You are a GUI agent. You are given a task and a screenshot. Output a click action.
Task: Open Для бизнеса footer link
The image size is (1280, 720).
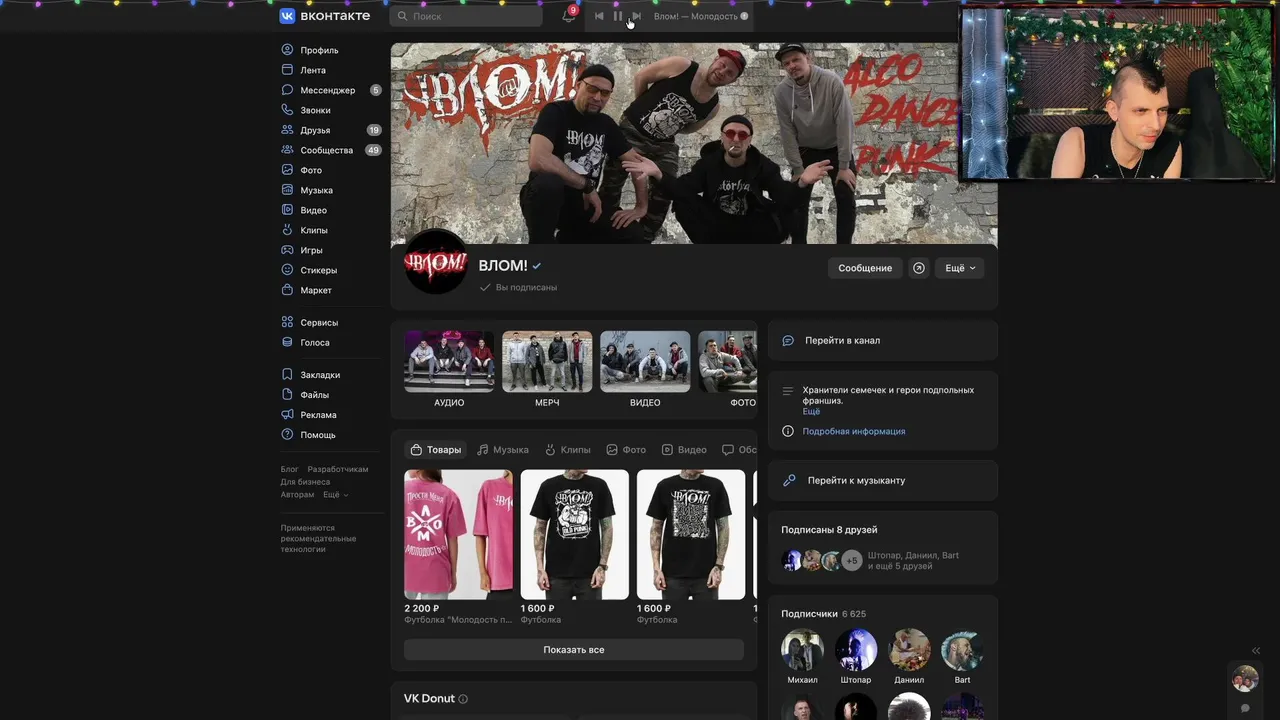coord(305,482)
